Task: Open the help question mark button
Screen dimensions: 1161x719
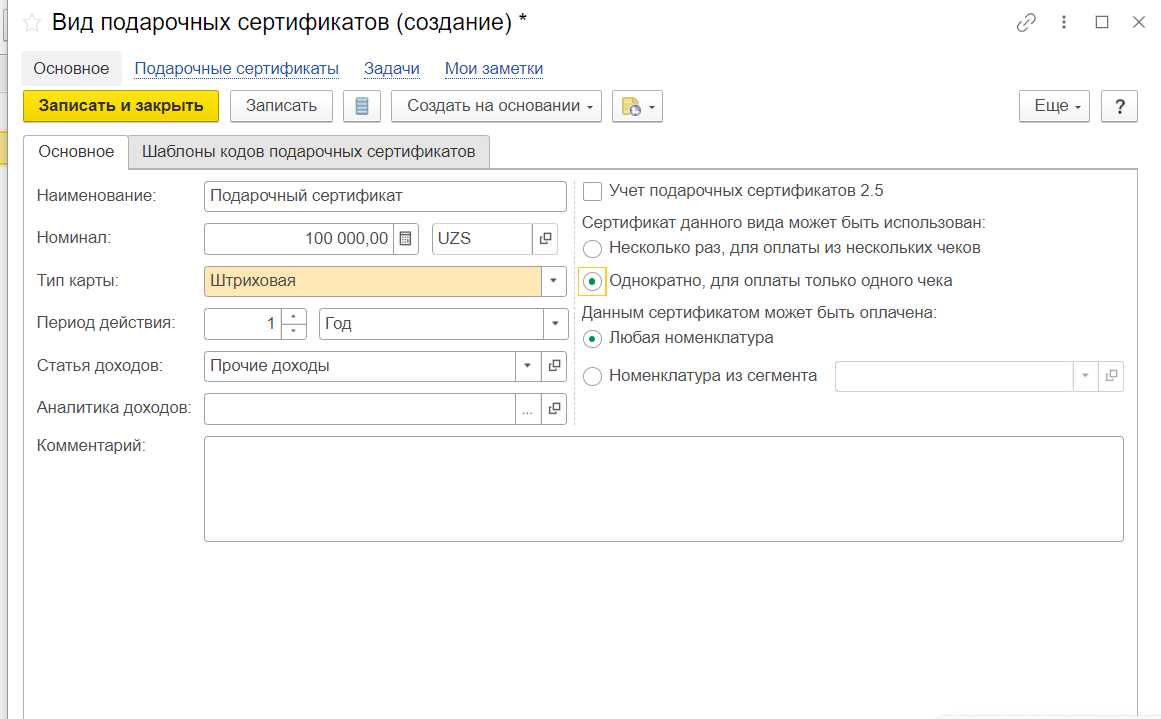Action: click(x=1120, y=106)
